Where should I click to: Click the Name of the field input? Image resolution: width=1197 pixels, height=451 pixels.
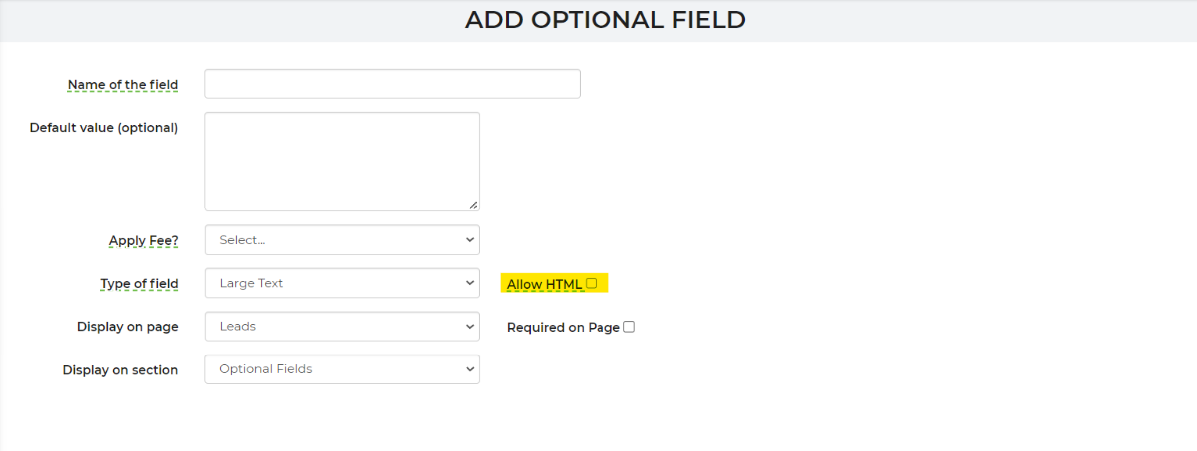(392, 84)
